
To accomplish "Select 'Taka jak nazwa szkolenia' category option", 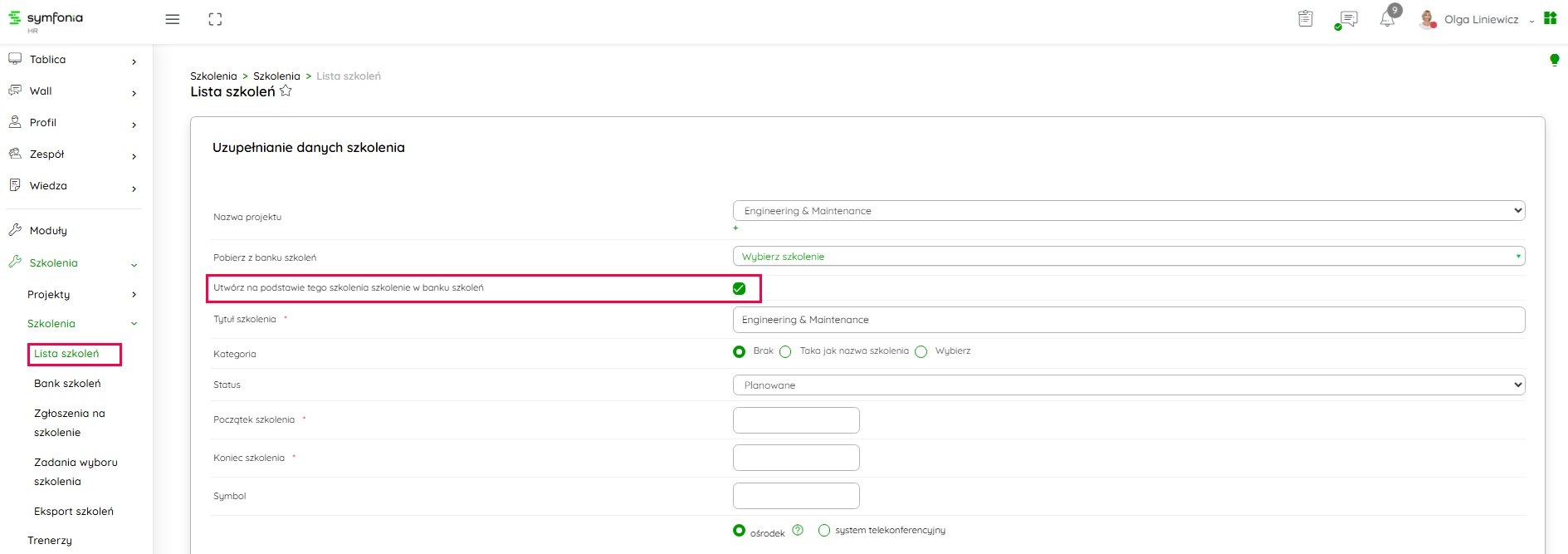I will [785, 352].
